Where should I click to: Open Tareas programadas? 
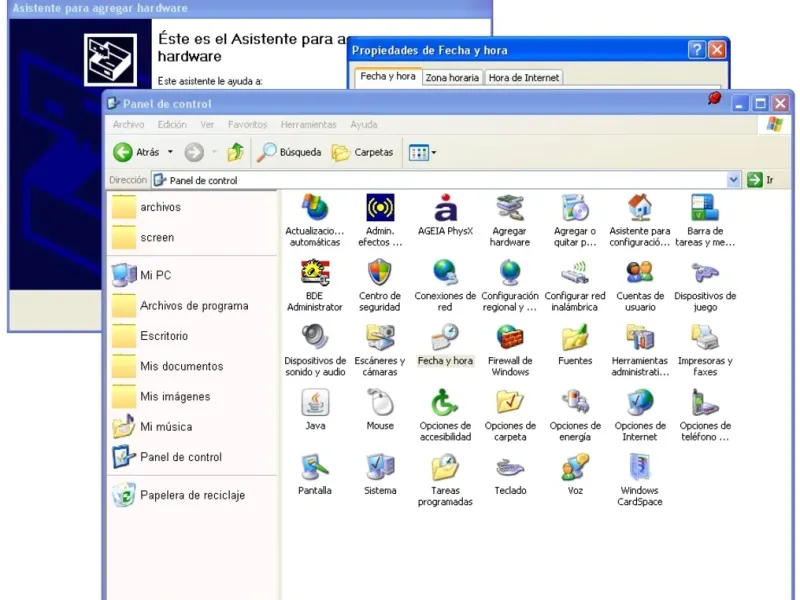point(445,480)
